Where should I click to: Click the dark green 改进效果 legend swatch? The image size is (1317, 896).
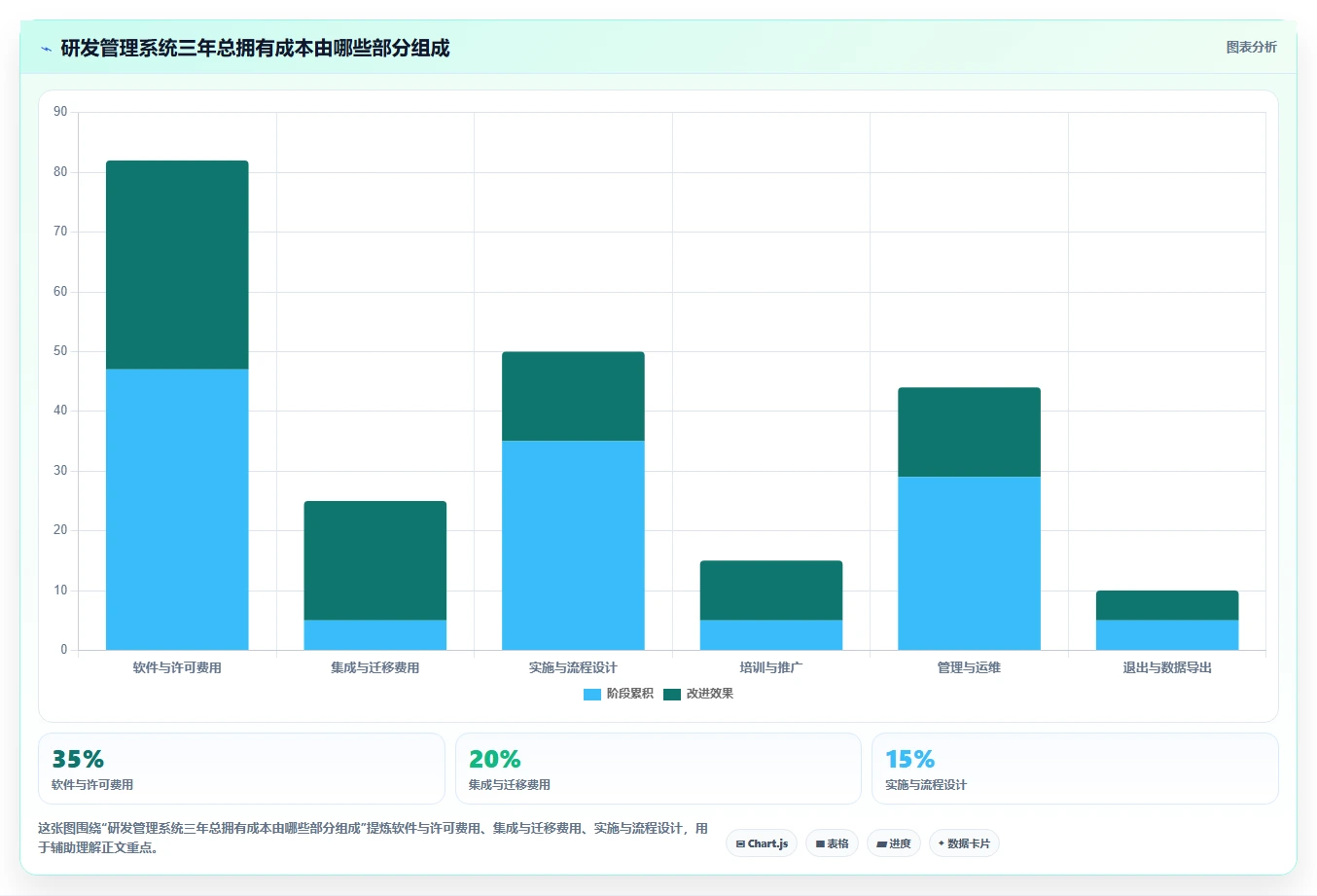pos(672,694)
